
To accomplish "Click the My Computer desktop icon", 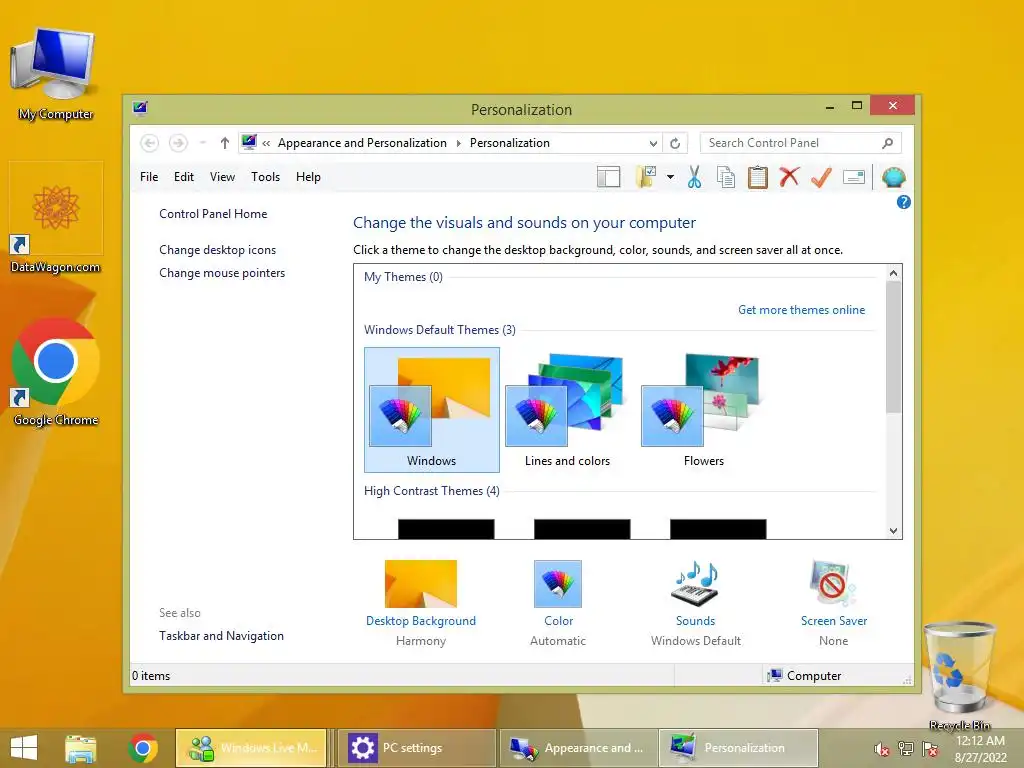I will pyautogui.click(x=55, y=74).
